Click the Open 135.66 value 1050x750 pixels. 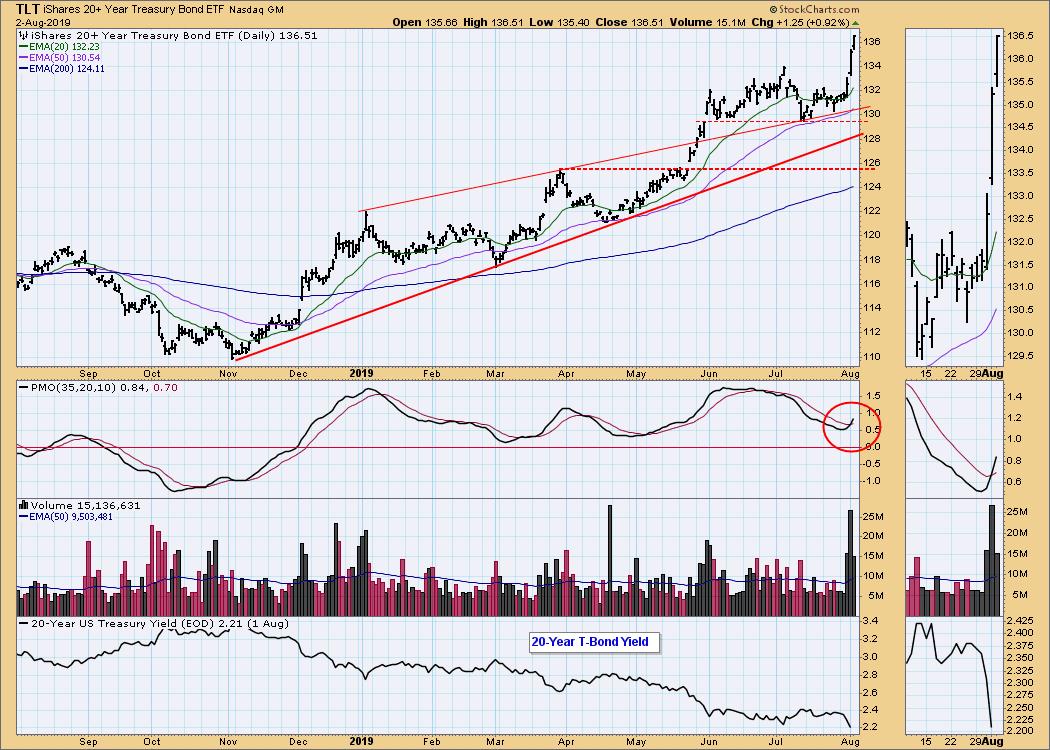click(425, 22)
